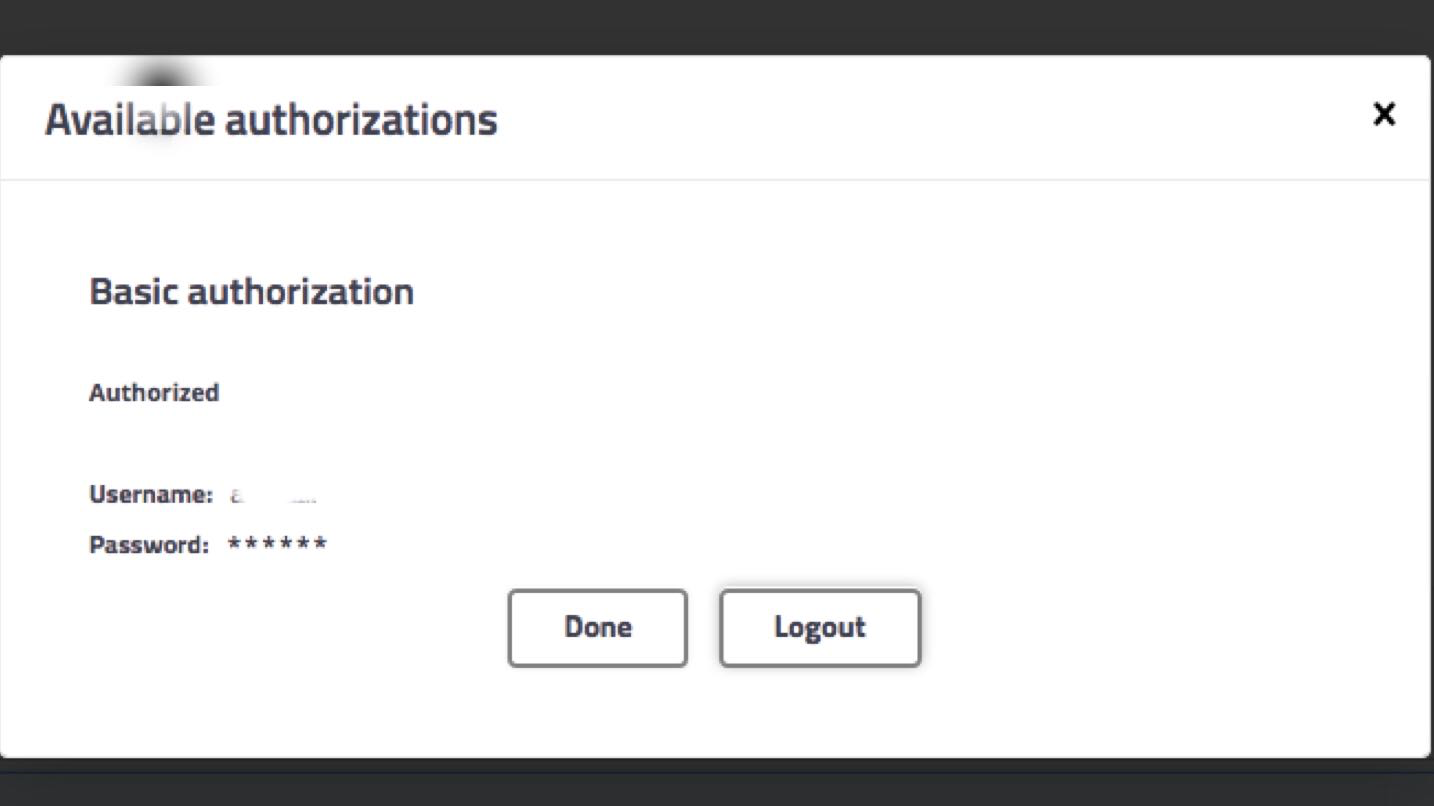The width and height of the screenshot is (1434, 806).
Task: Select the Basic authorization heading
Action: 251,291
